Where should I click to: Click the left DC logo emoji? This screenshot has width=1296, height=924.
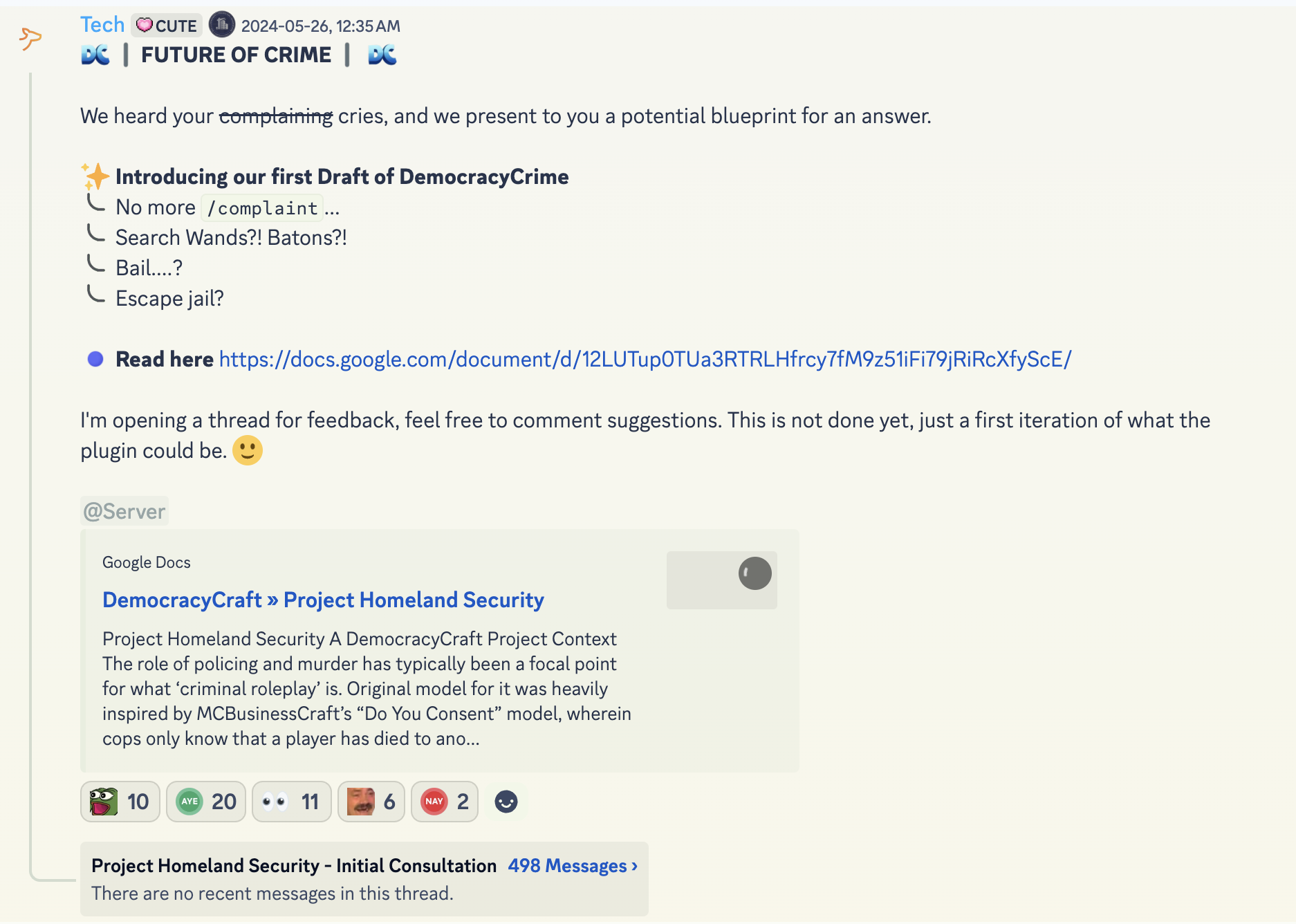point(95,55)
